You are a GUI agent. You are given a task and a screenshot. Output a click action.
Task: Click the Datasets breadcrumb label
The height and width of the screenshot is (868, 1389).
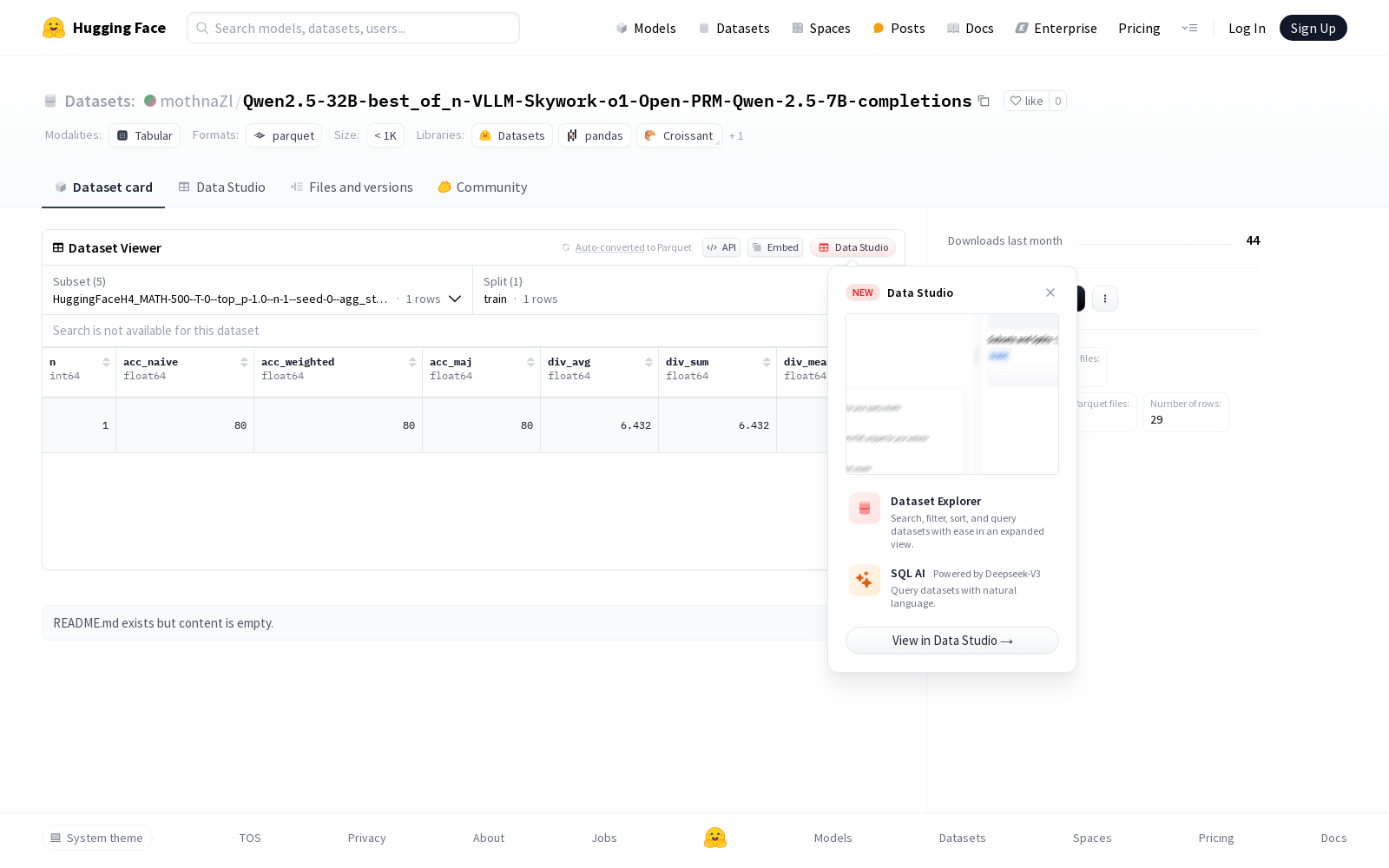(x=100, y=101)
